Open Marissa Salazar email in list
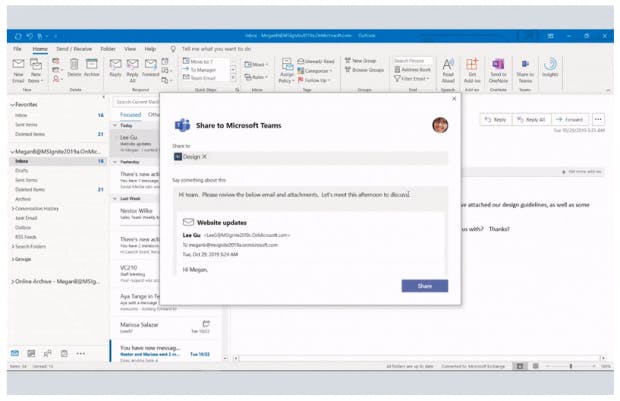The height and width of the screenshot is (401, 620). point(166,327)
